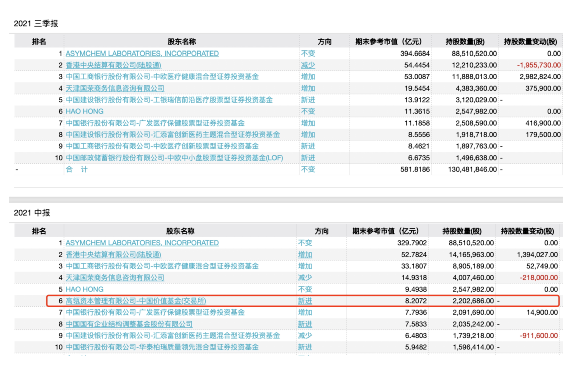Select 排名 column header in 中报 table

pyautogui.click(x=39, y=231)
